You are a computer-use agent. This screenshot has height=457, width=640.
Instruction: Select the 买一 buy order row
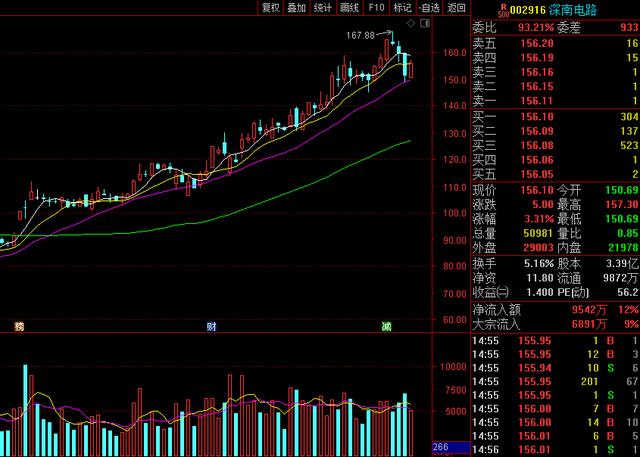tap(555, 117)
